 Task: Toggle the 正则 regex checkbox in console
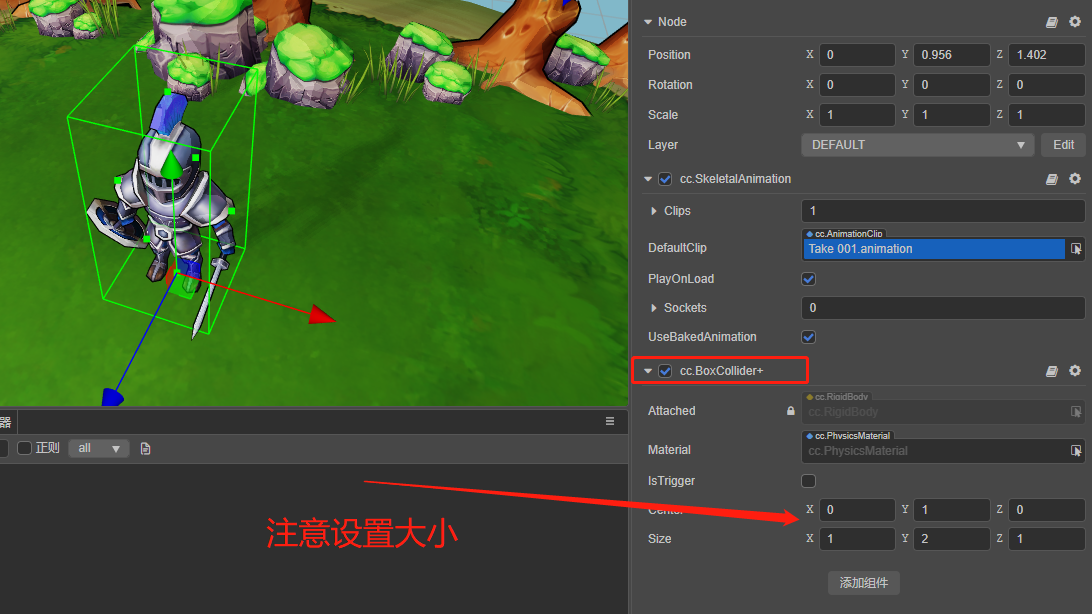pos(26,448)
